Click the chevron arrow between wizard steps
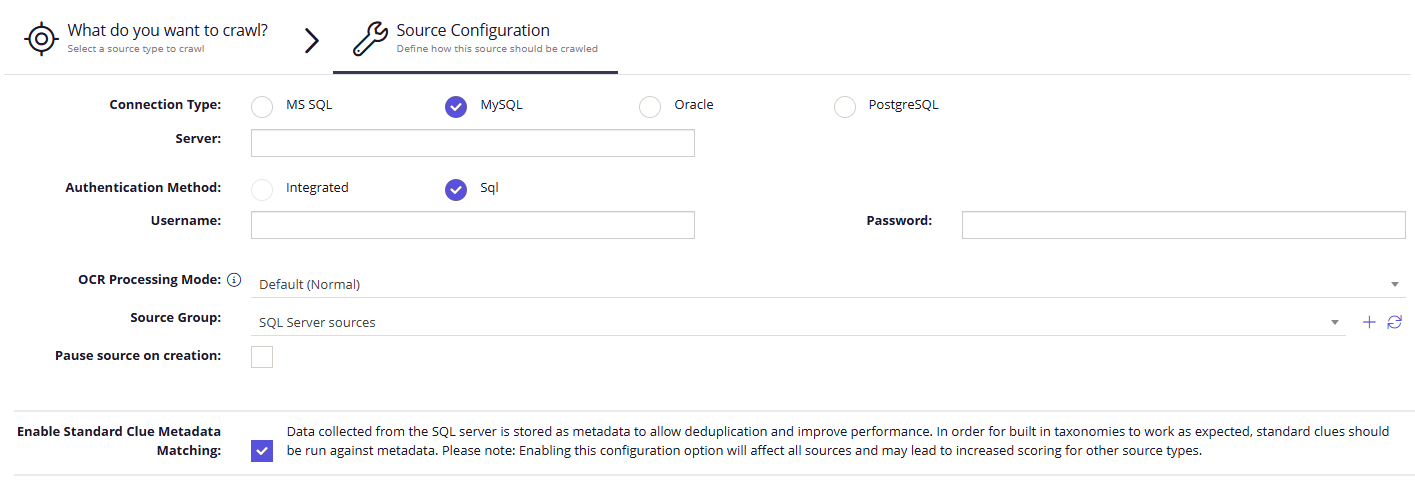Viewport: 1415px width, 485px height. coord(312,40)
